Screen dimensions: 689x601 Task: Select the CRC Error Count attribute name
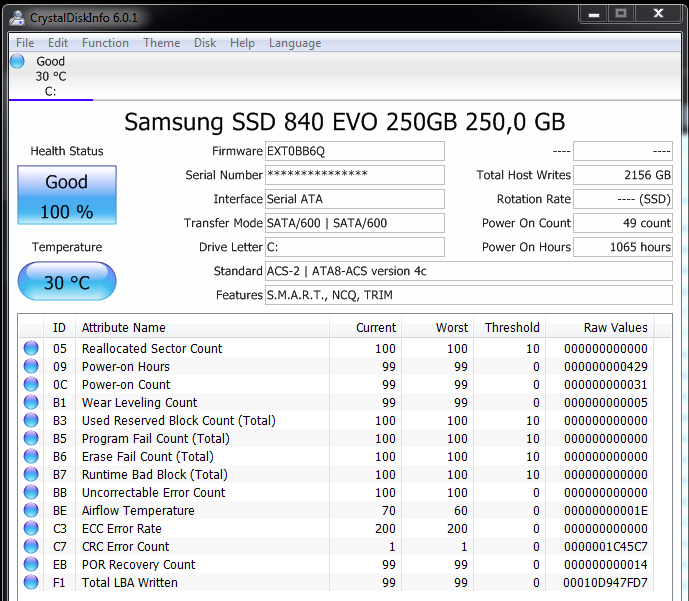pos(126,547)
